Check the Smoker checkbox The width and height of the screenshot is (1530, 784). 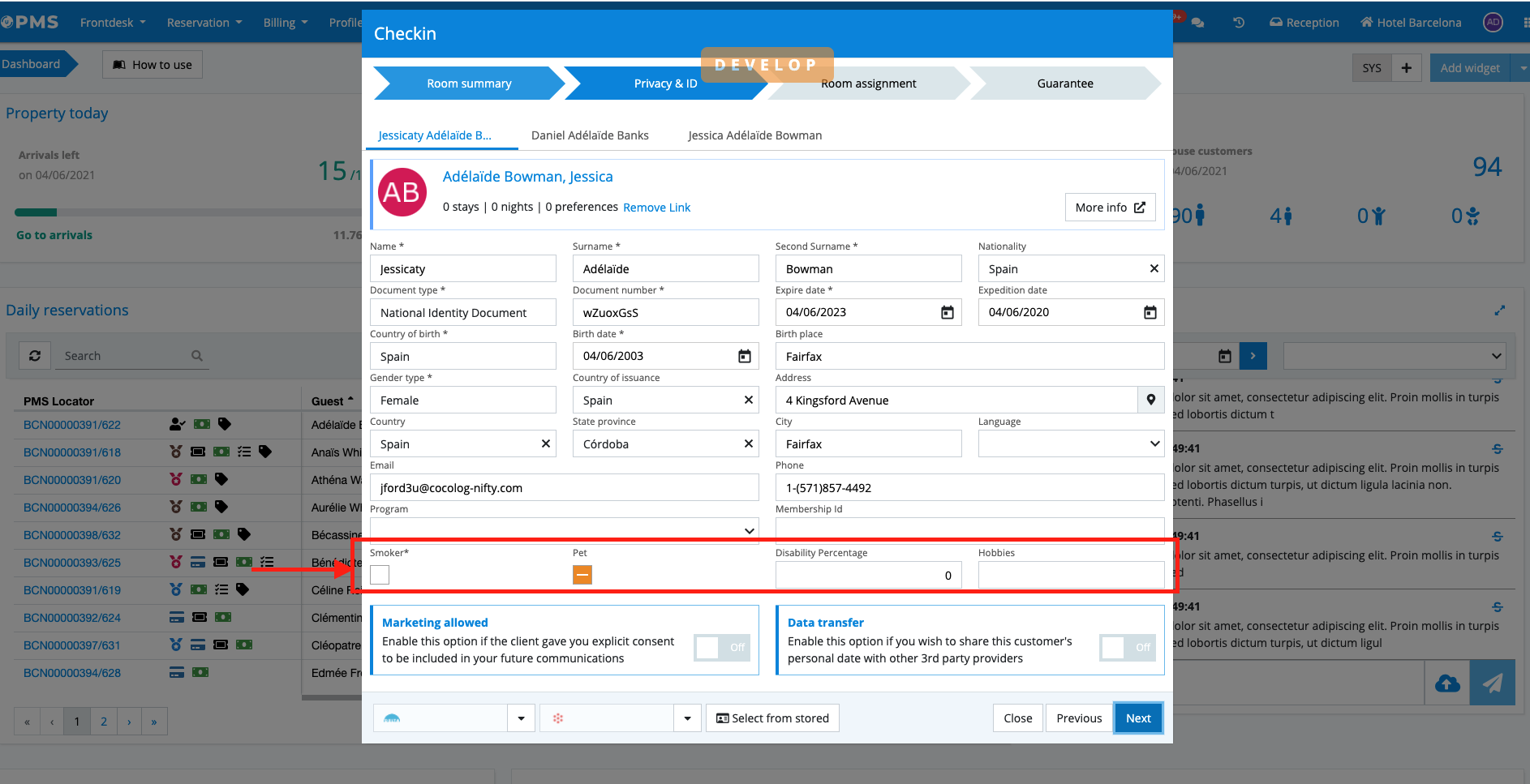380,575
